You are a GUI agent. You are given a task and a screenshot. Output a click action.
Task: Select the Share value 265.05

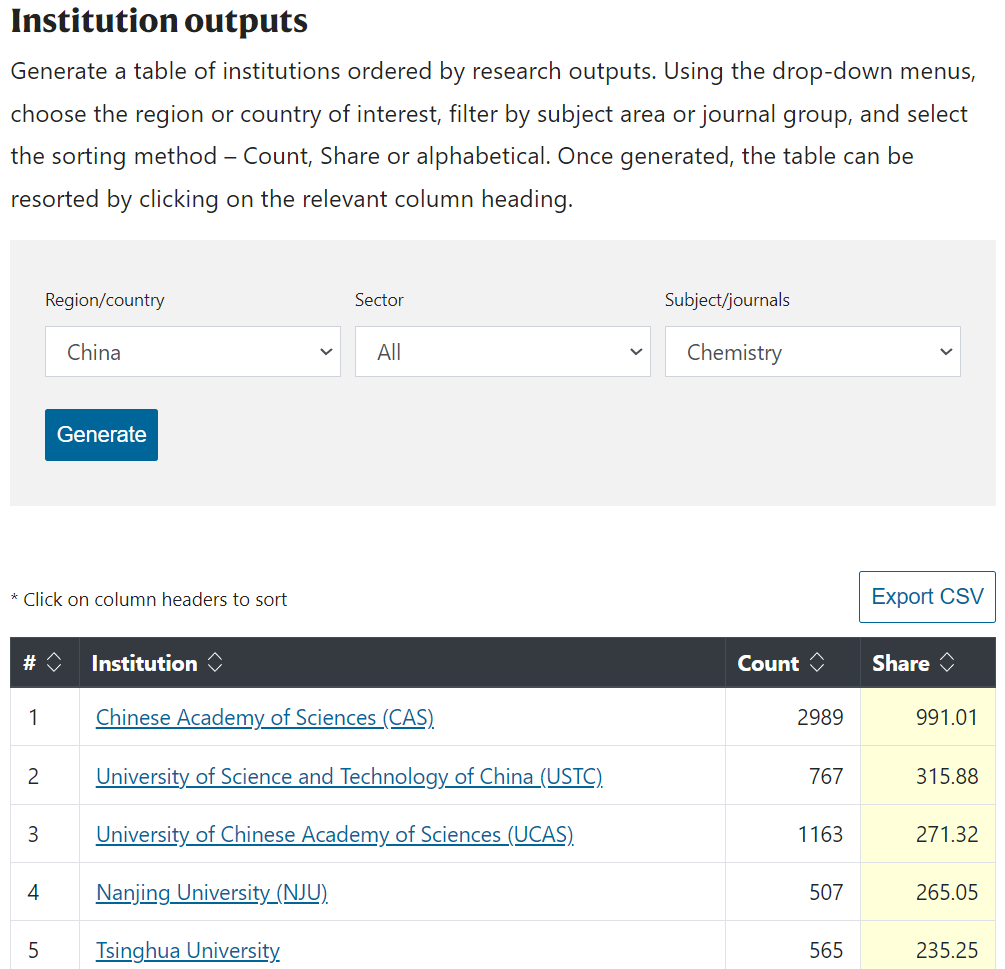947,892
